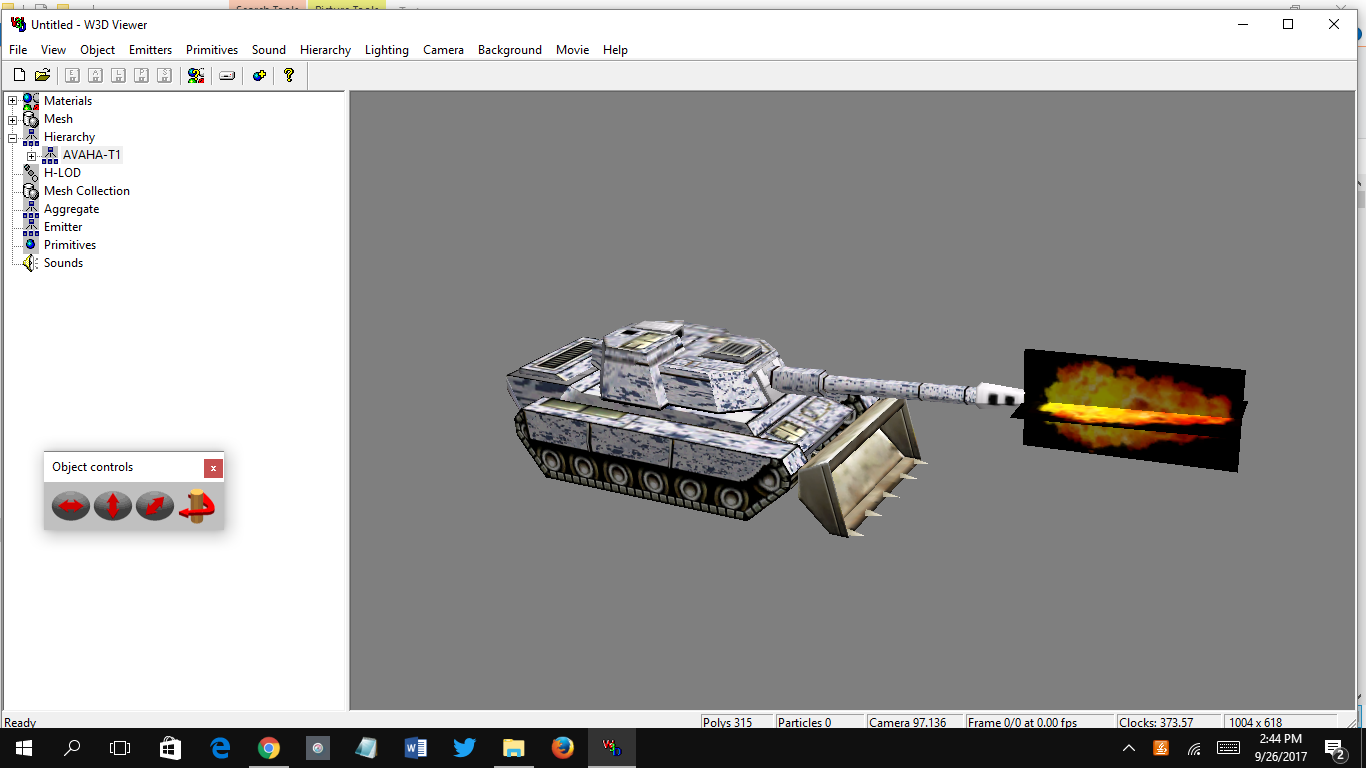Open the Help menu
Image resolution: width=1366 pixels, height=768 pixels.
[615, 50]
